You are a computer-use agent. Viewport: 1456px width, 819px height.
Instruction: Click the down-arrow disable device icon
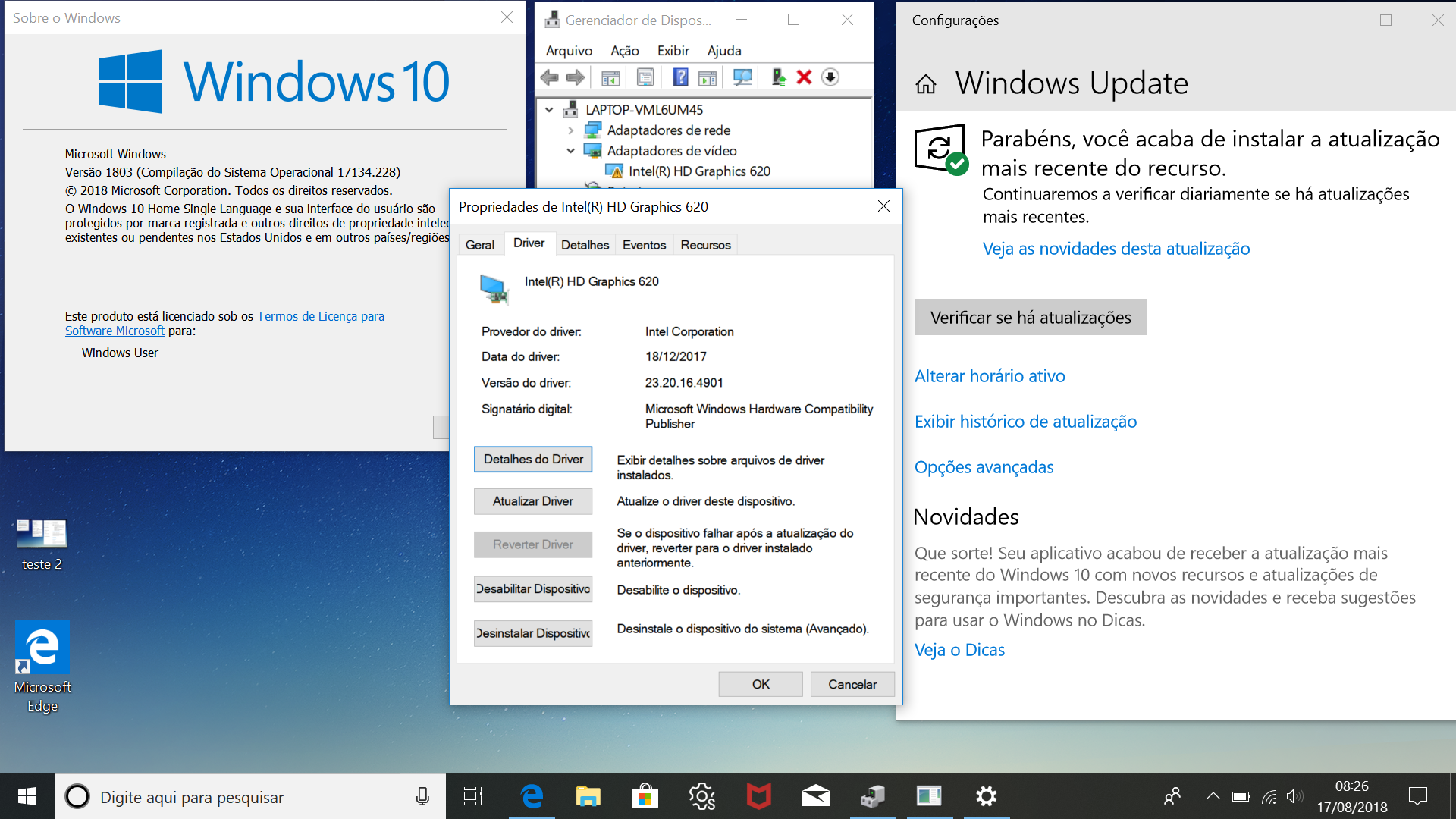pyautogui.click(x=830, y=77)
